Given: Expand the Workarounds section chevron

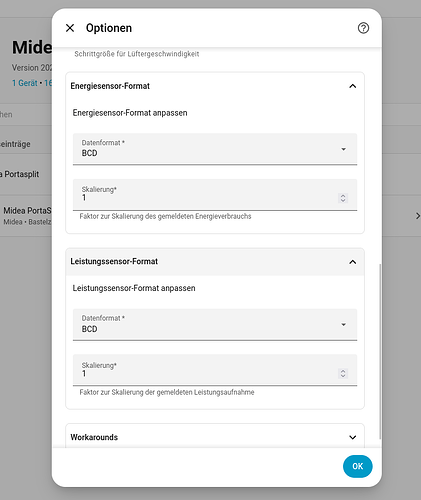Looking at the screenshot, I should click(352, 437).
